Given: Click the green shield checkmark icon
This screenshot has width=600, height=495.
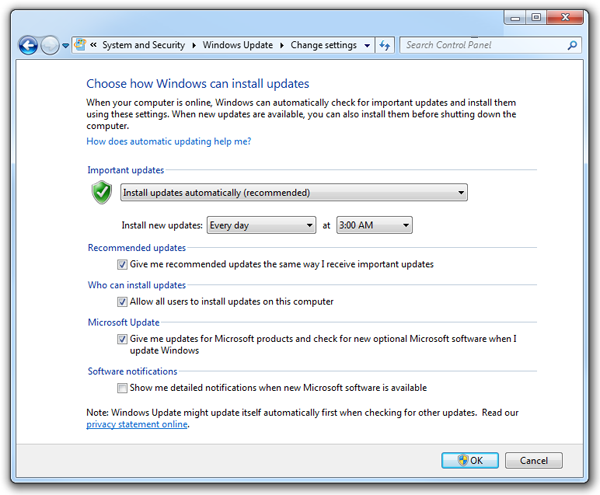Looking at the screenshot, I should [101, 192].
